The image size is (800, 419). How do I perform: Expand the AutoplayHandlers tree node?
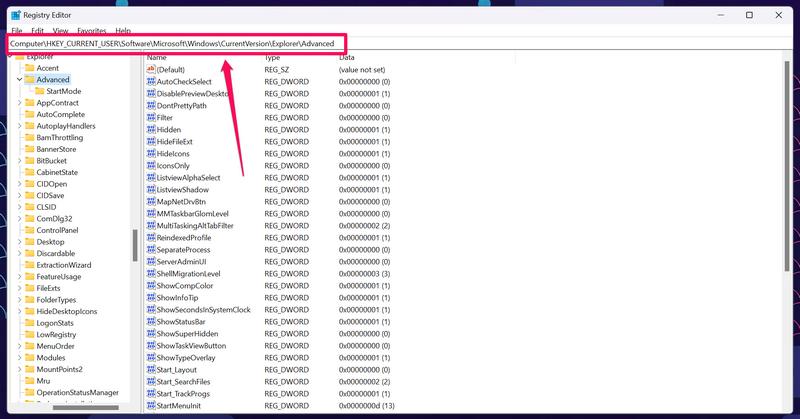pos(19,127)
